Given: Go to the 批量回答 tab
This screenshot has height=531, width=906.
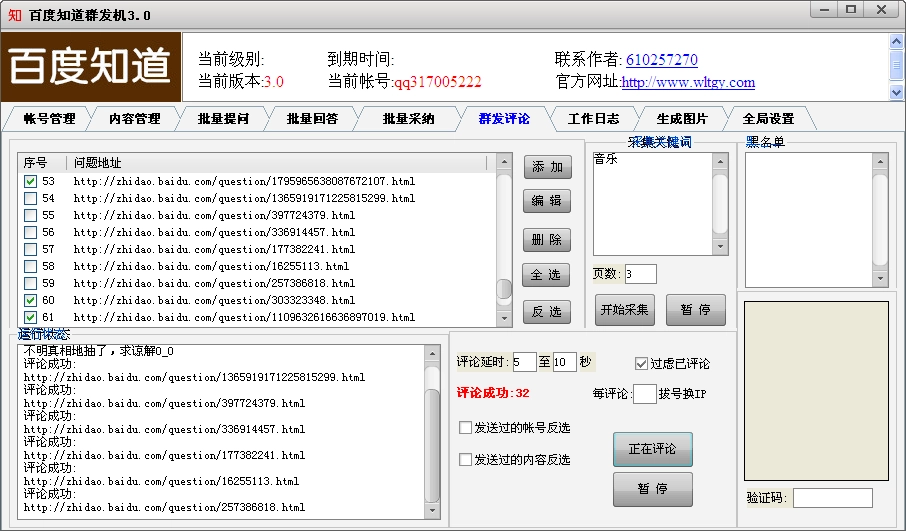Looking at the screenshot, I should [x=312, y=118].
